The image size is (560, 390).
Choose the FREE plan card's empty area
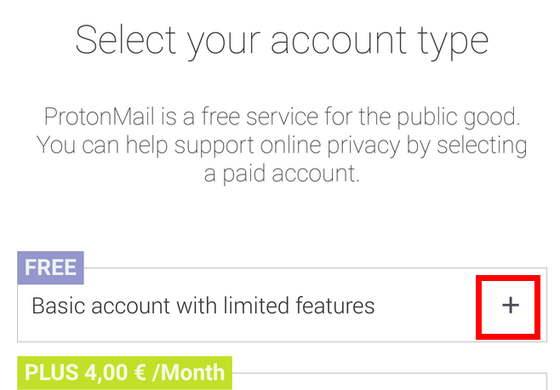click(425, 306)
